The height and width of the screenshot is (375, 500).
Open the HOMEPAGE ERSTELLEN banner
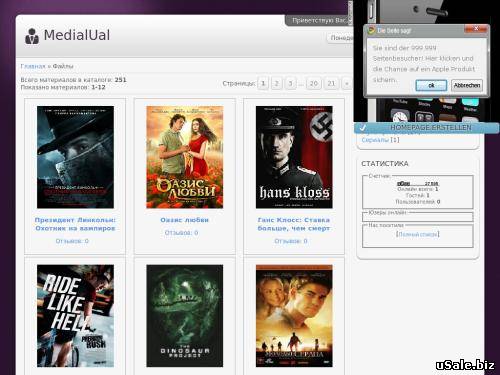(427, 128)
